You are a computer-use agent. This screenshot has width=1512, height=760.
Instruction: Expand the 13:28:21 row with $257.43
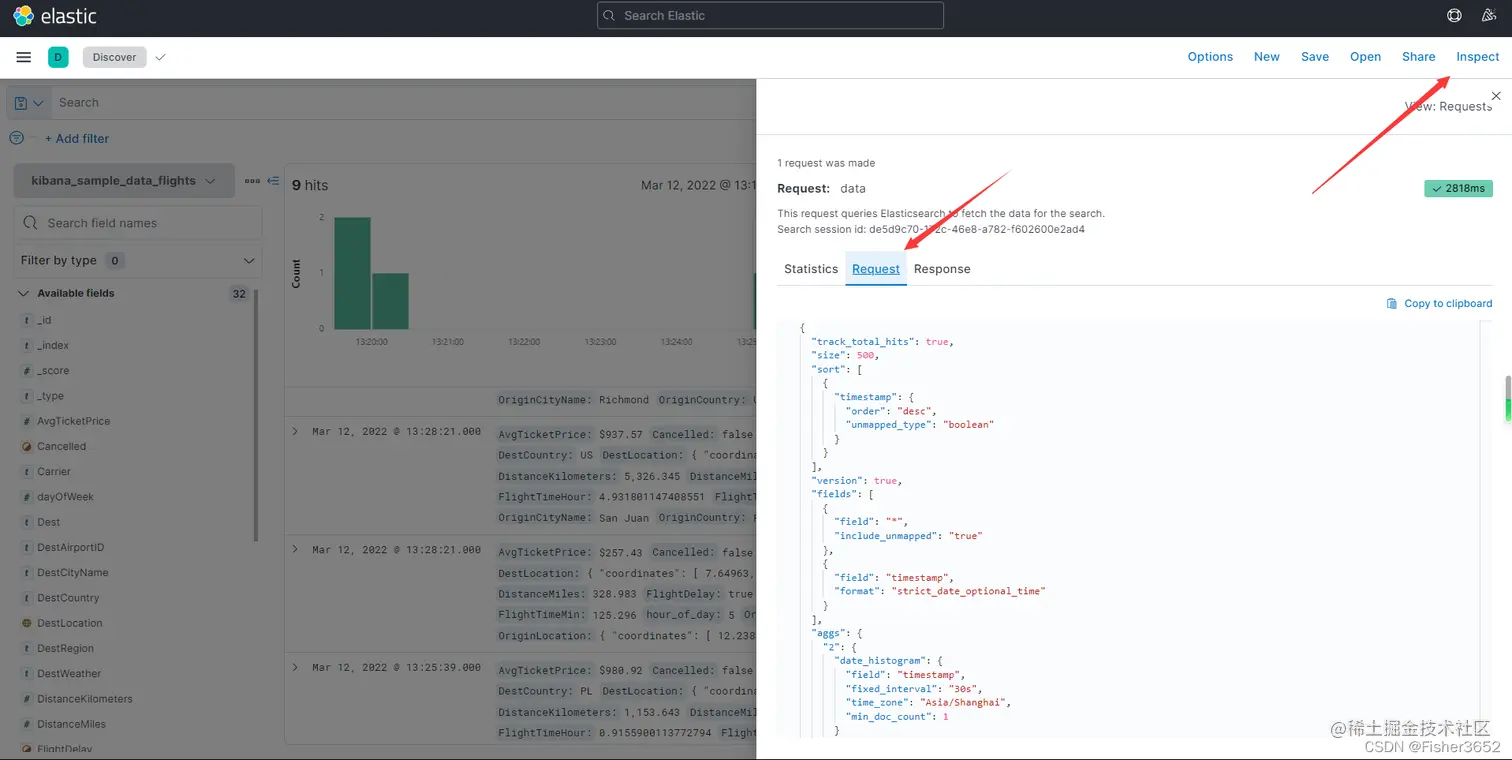pos(295,550)
